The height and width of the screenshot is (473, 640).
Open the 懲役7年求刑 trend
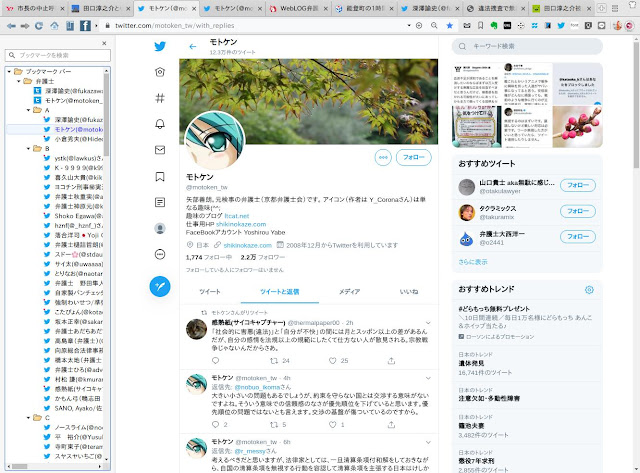[476, 461]
